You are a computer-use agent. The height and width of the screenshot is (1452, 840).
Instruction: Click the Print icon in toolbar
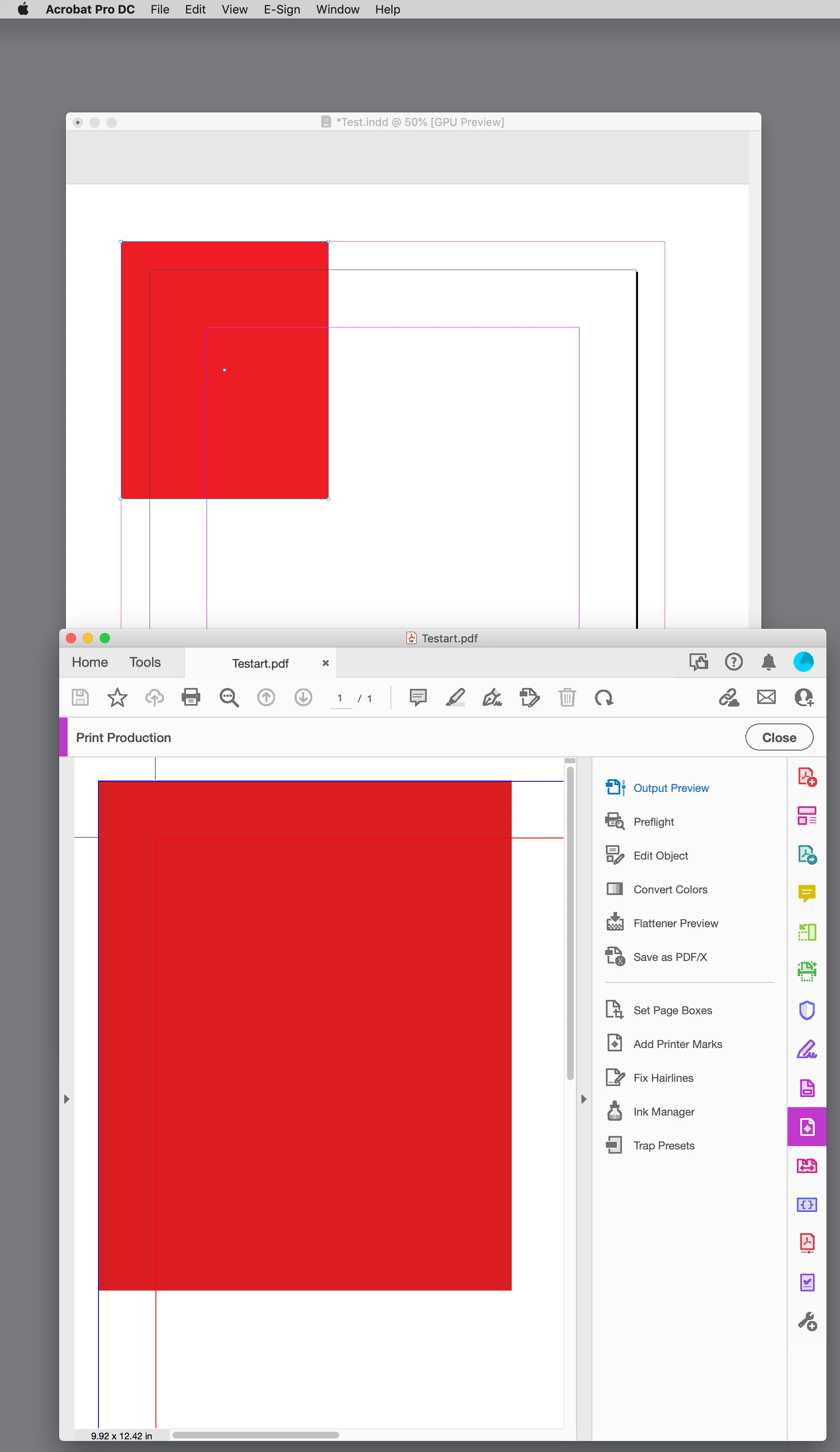pyautogui.click(x=191, y=697)
